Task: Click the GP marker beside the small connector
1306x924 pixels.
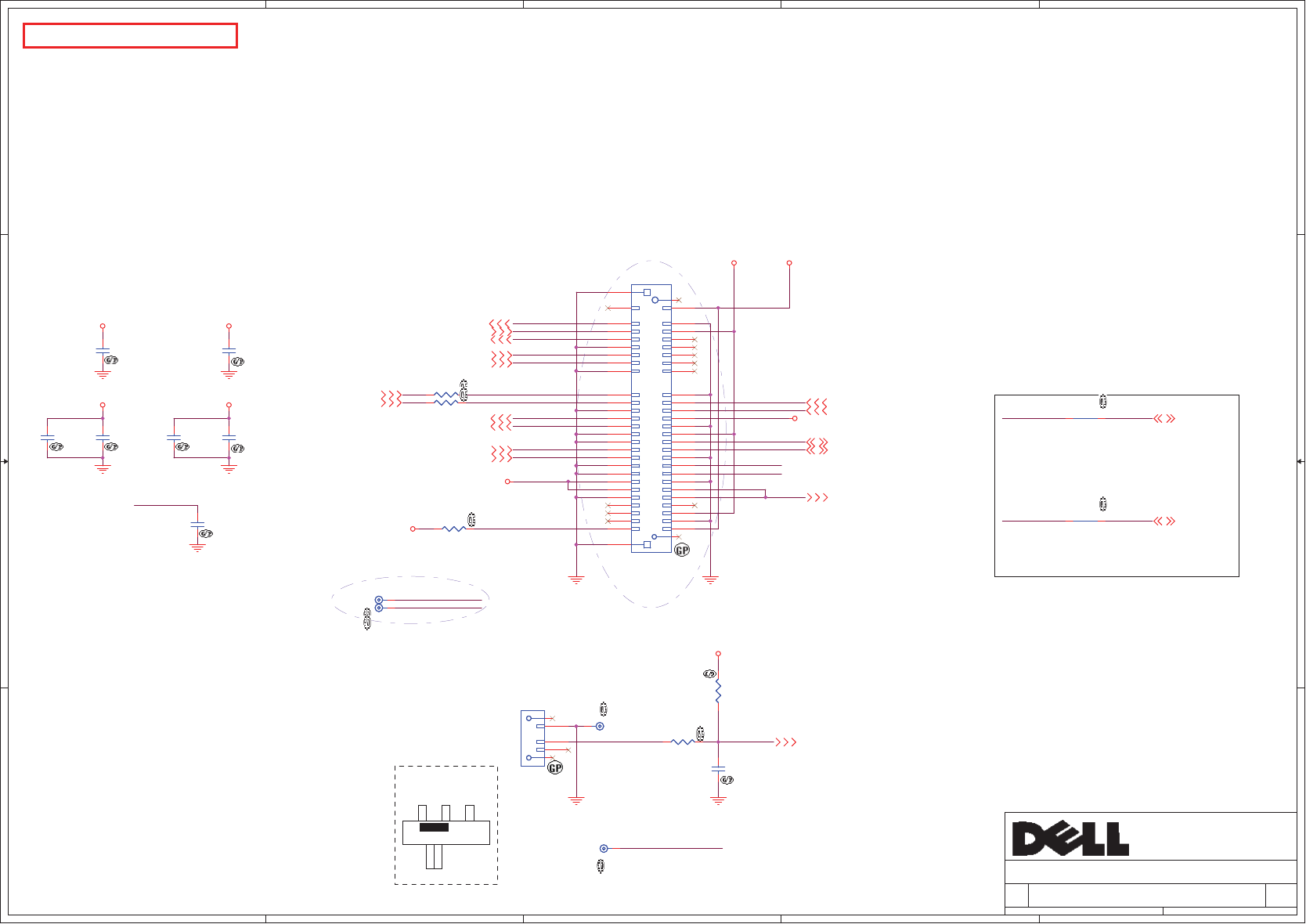Action: 555,768
